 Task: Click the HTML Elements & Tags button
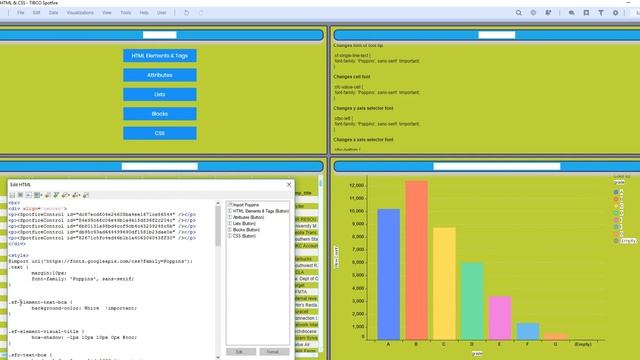[x=160, y=56]
